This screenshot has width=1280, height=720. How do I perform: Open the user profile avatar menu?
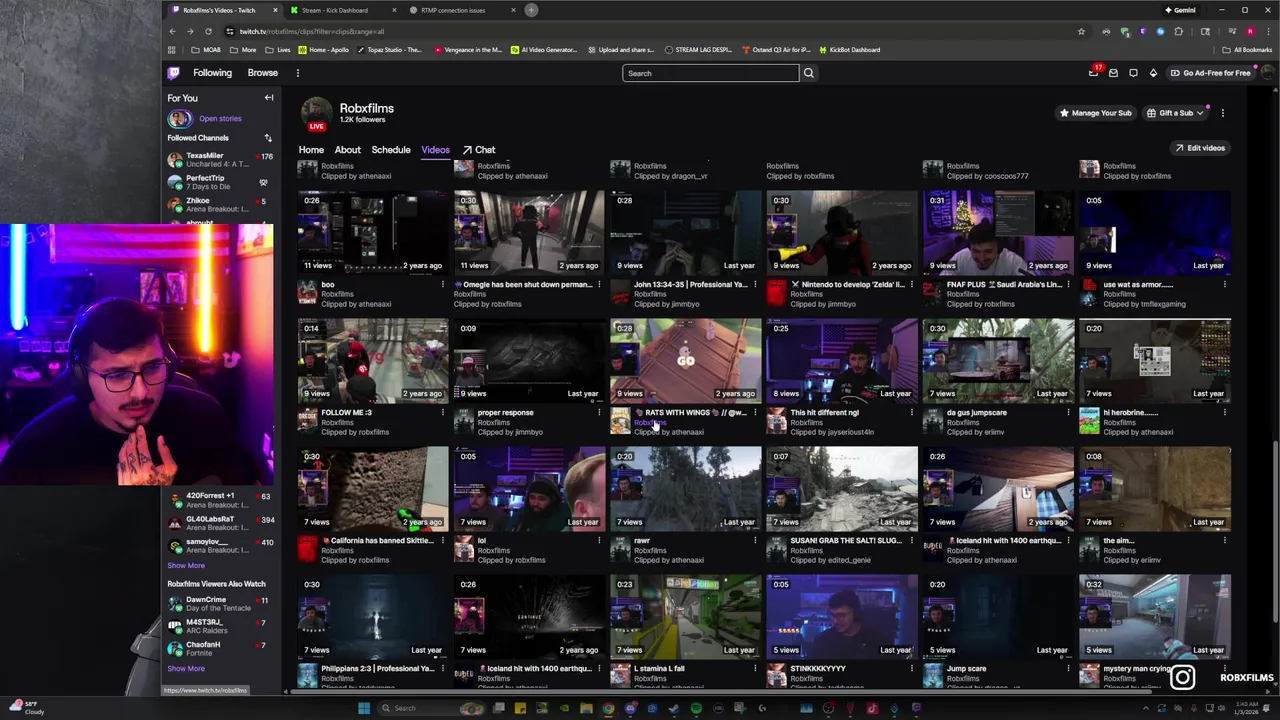(1269, 73)
